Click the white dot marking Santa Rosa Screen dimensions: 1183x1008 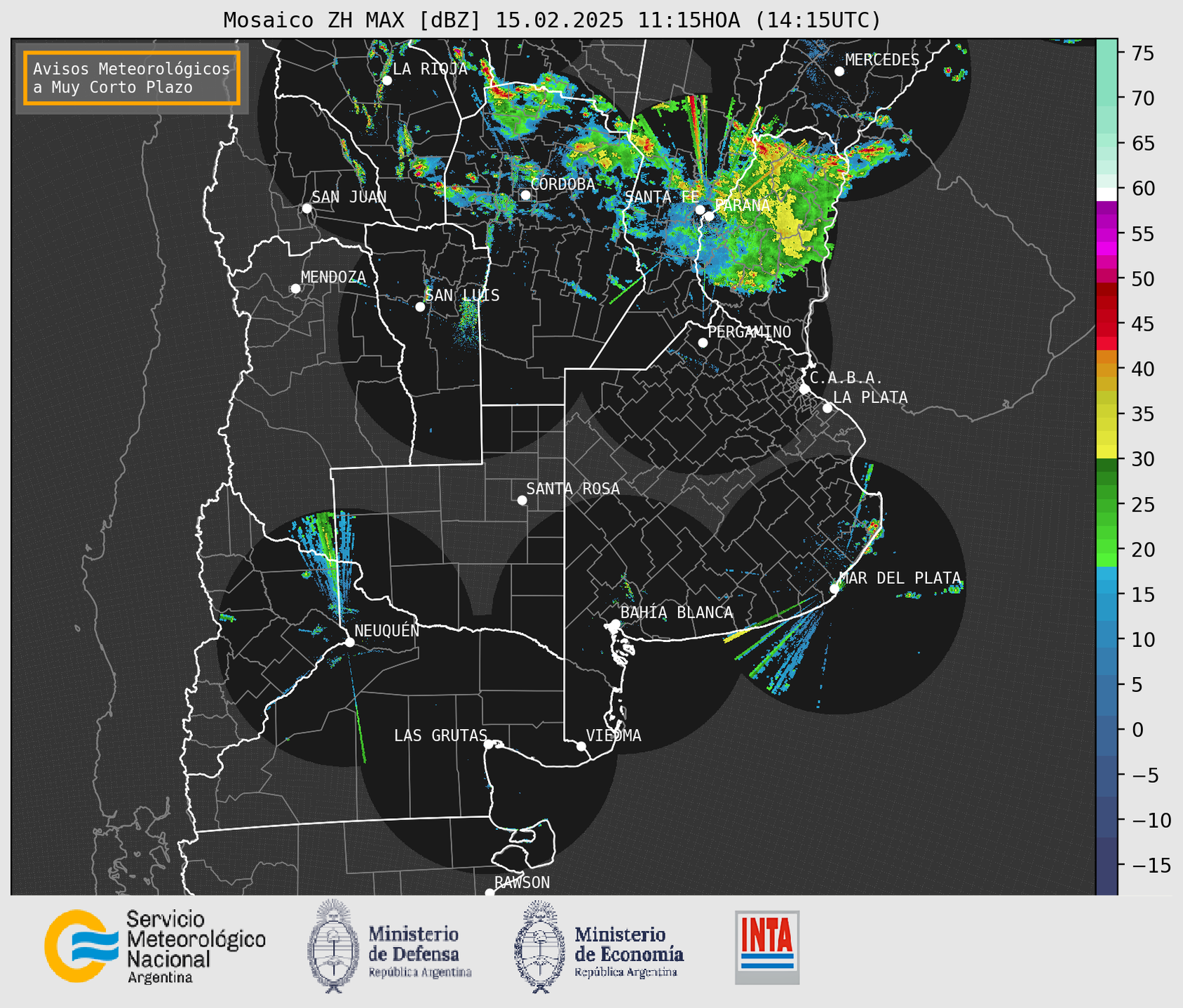point(522,500)
